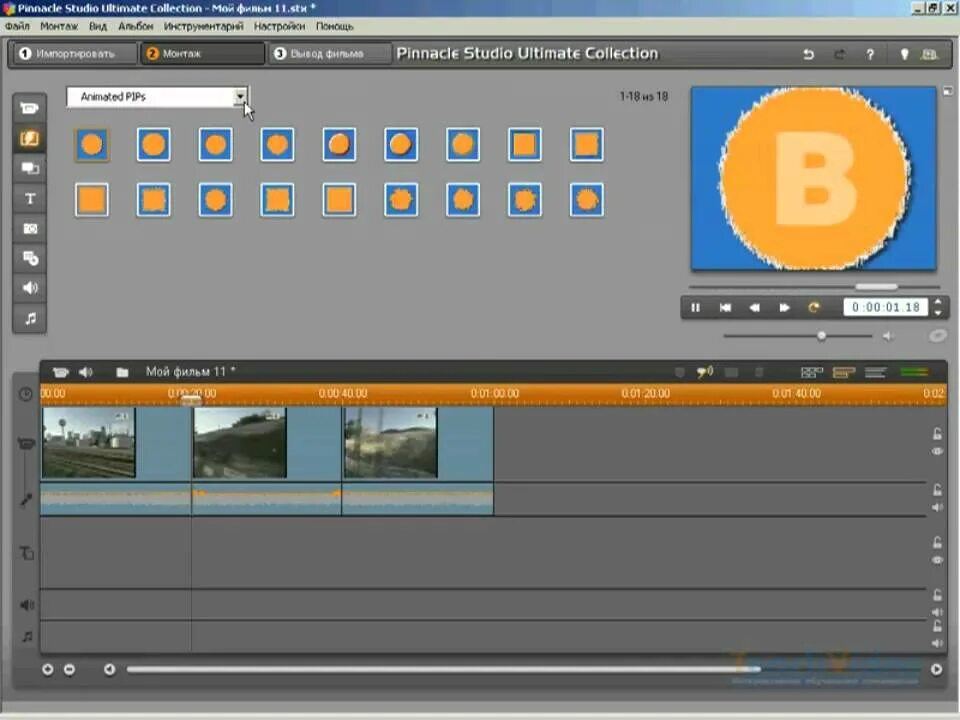Click the music track note icon
Screen dimensions: 960x720
(x=27, y=637)
